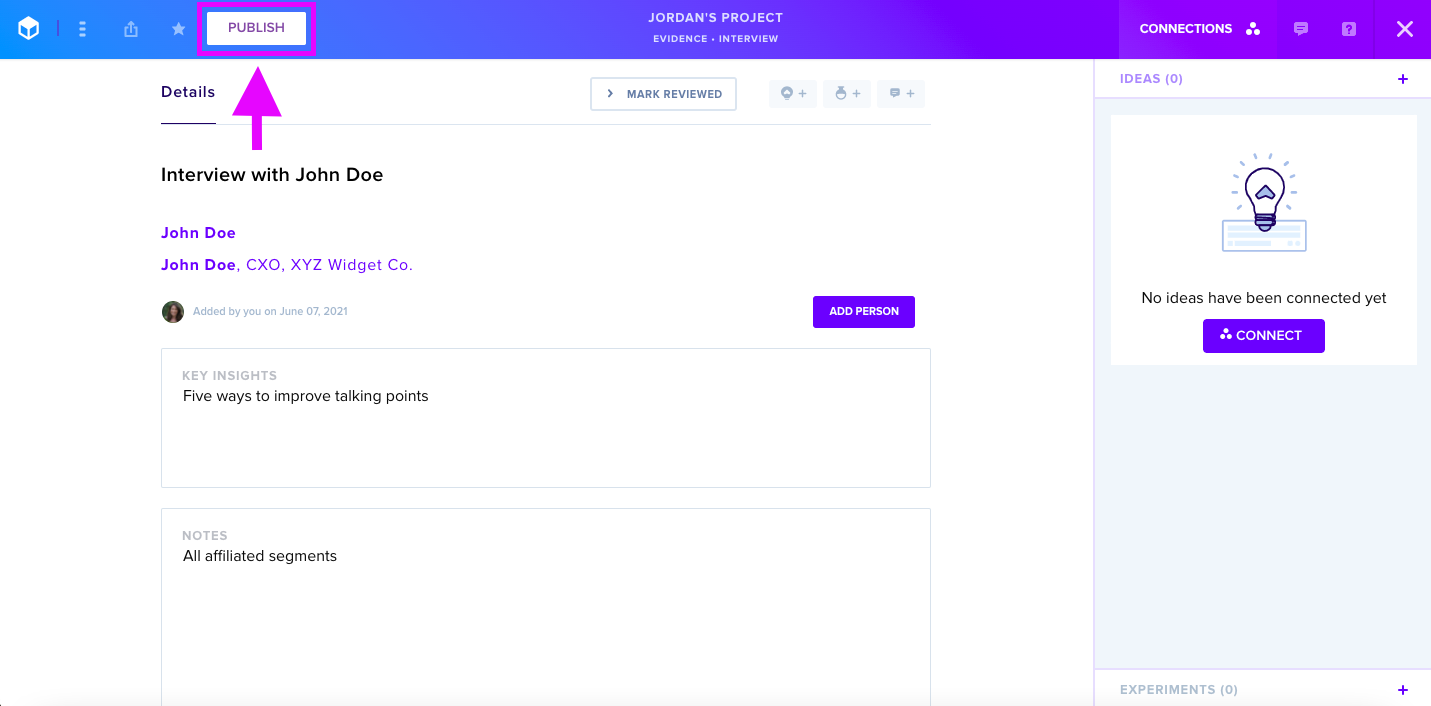
Task: Toggle Mark Reviewed status
Action: coord(663,94)
